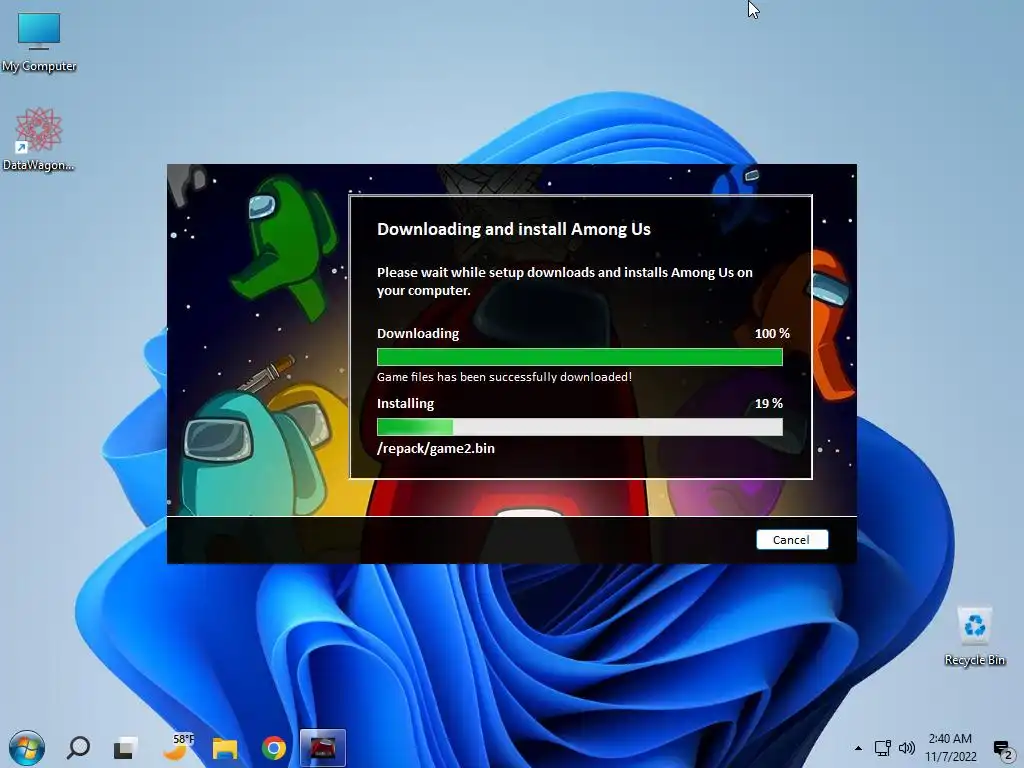The width and height of the screenshot is (1024, 768).
Task: Click the Downloading progress bar
Action: click(579, 357)
